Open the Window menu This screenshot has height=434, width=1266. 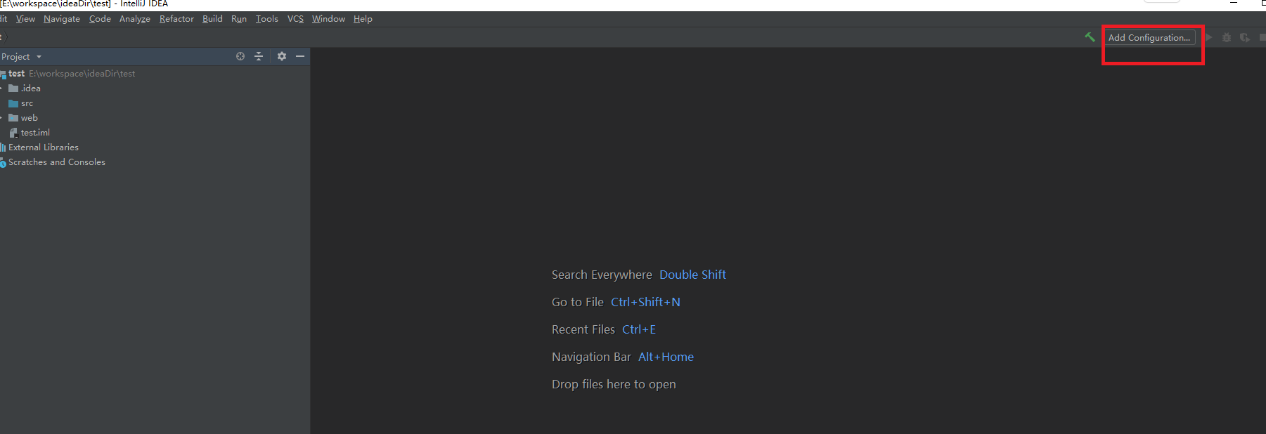point(328,19)
